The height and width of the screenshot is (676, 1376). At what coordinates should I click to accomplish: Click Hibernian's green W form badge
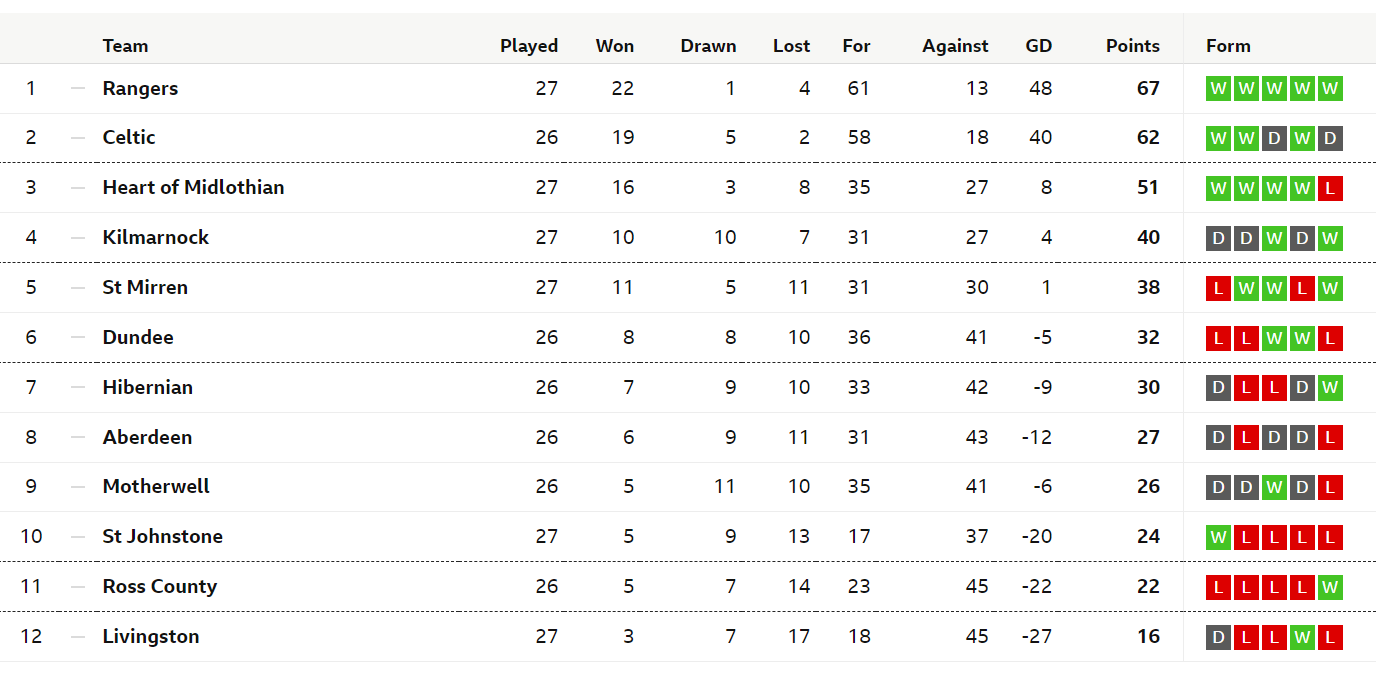click(x=1330, y=388)
